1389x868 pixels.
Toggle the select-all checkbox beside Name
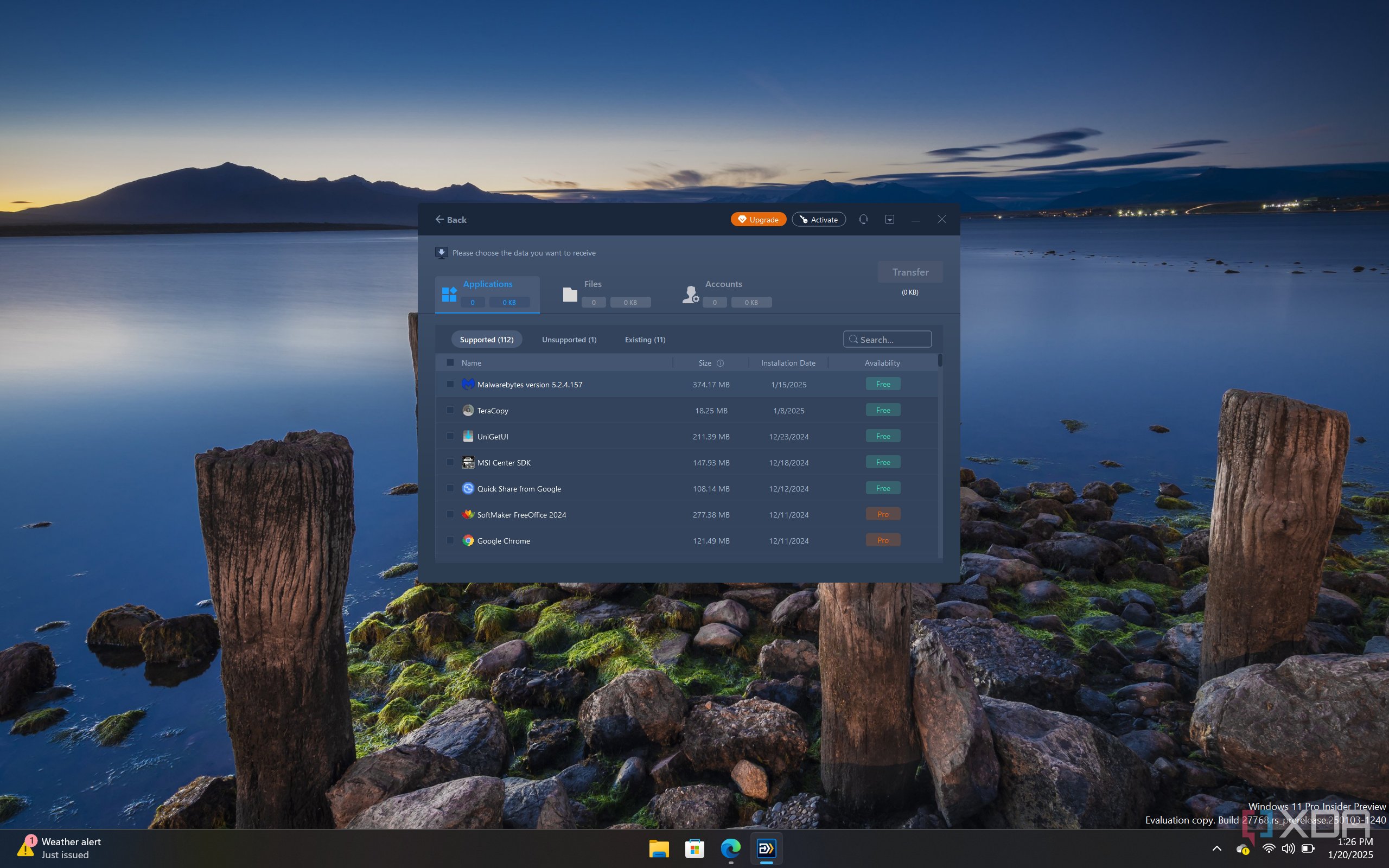450,363
